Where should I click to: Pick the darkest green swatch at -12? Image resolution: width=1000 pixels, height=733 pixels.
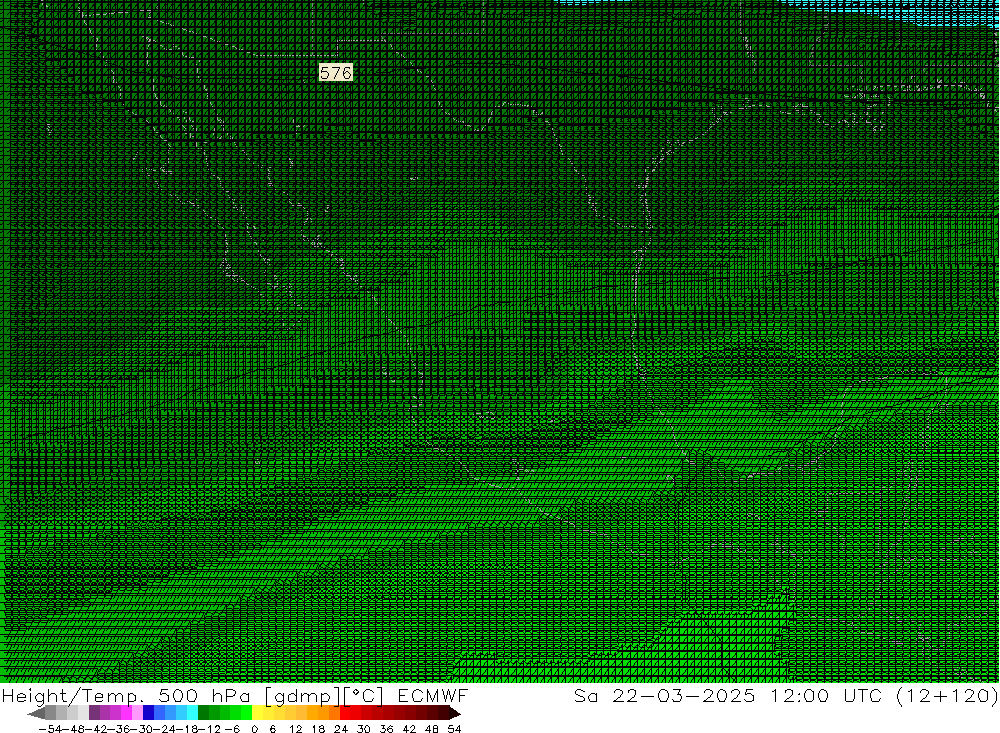point(203,713)
